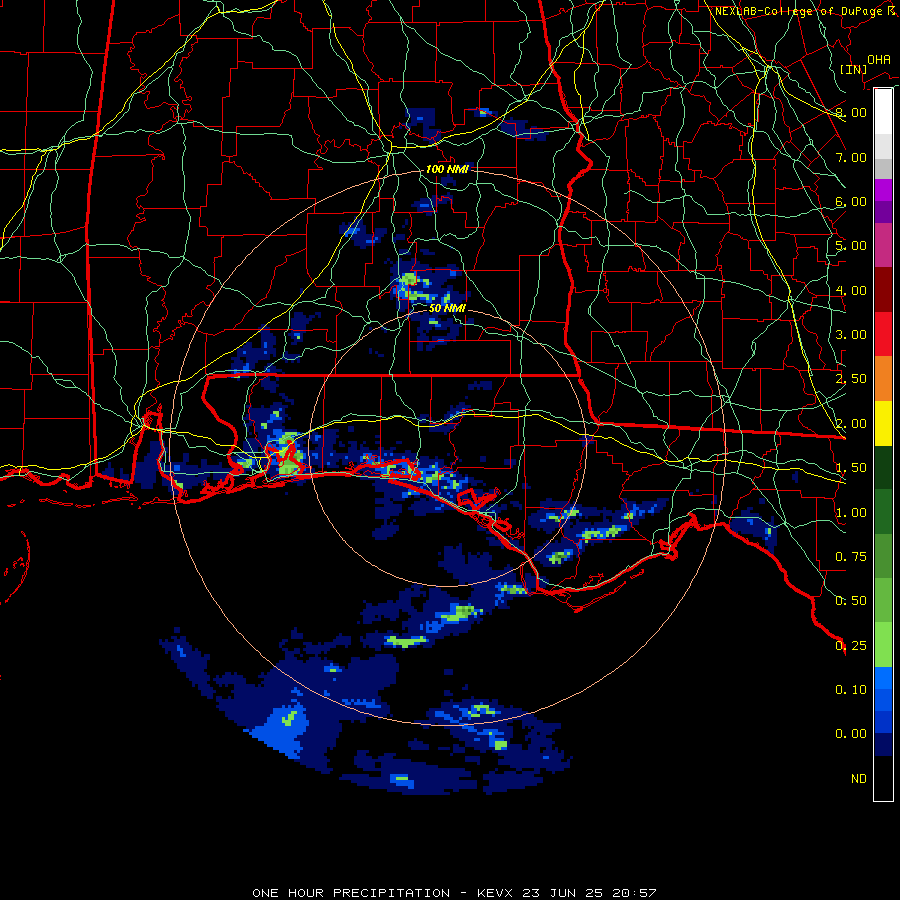The image size is (900, 900).
Task: Click the OHA product code label
Action: pos(879,59)
